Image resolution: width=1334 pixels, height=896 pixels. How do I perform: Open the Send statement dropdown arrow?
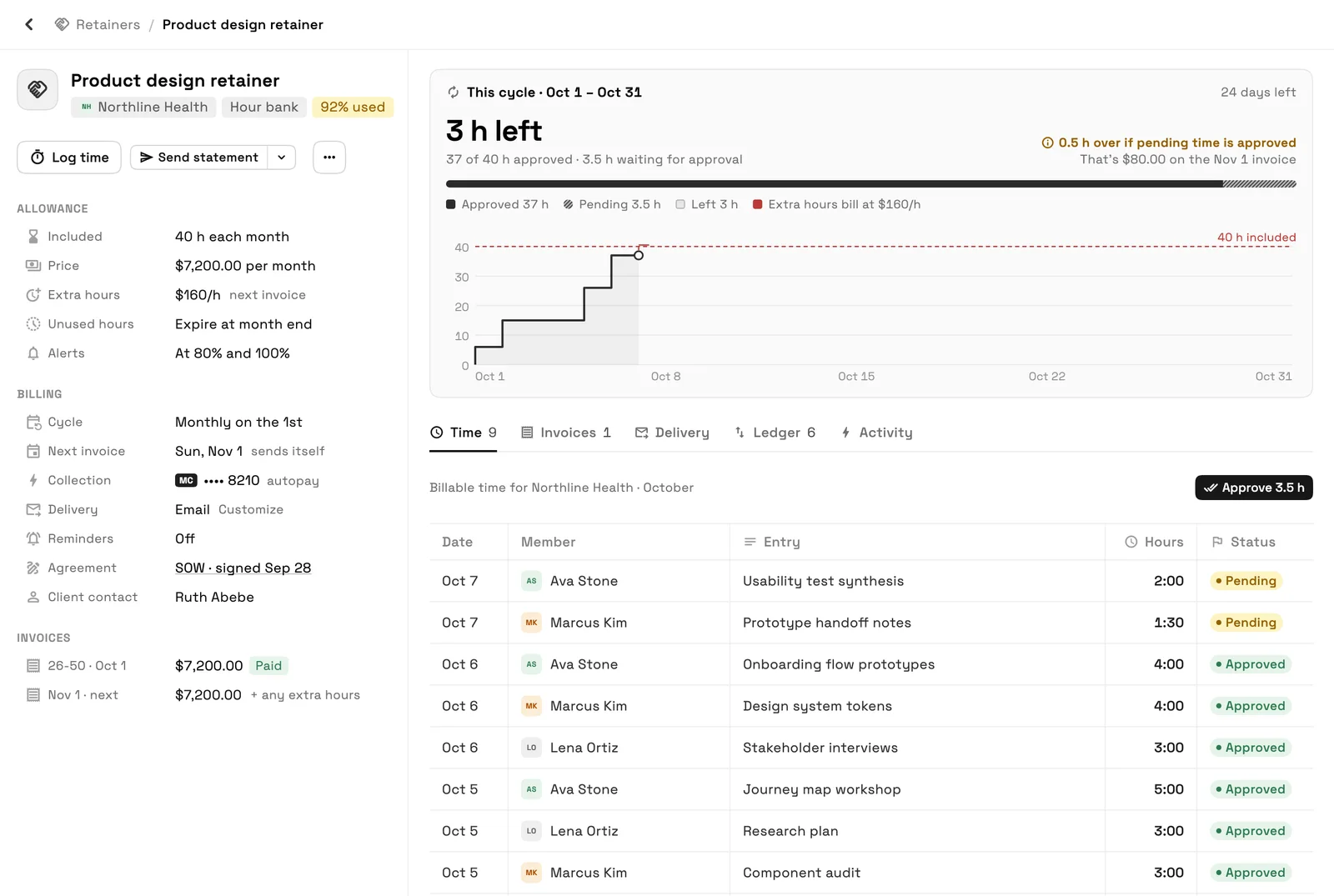tap(282, 158)
